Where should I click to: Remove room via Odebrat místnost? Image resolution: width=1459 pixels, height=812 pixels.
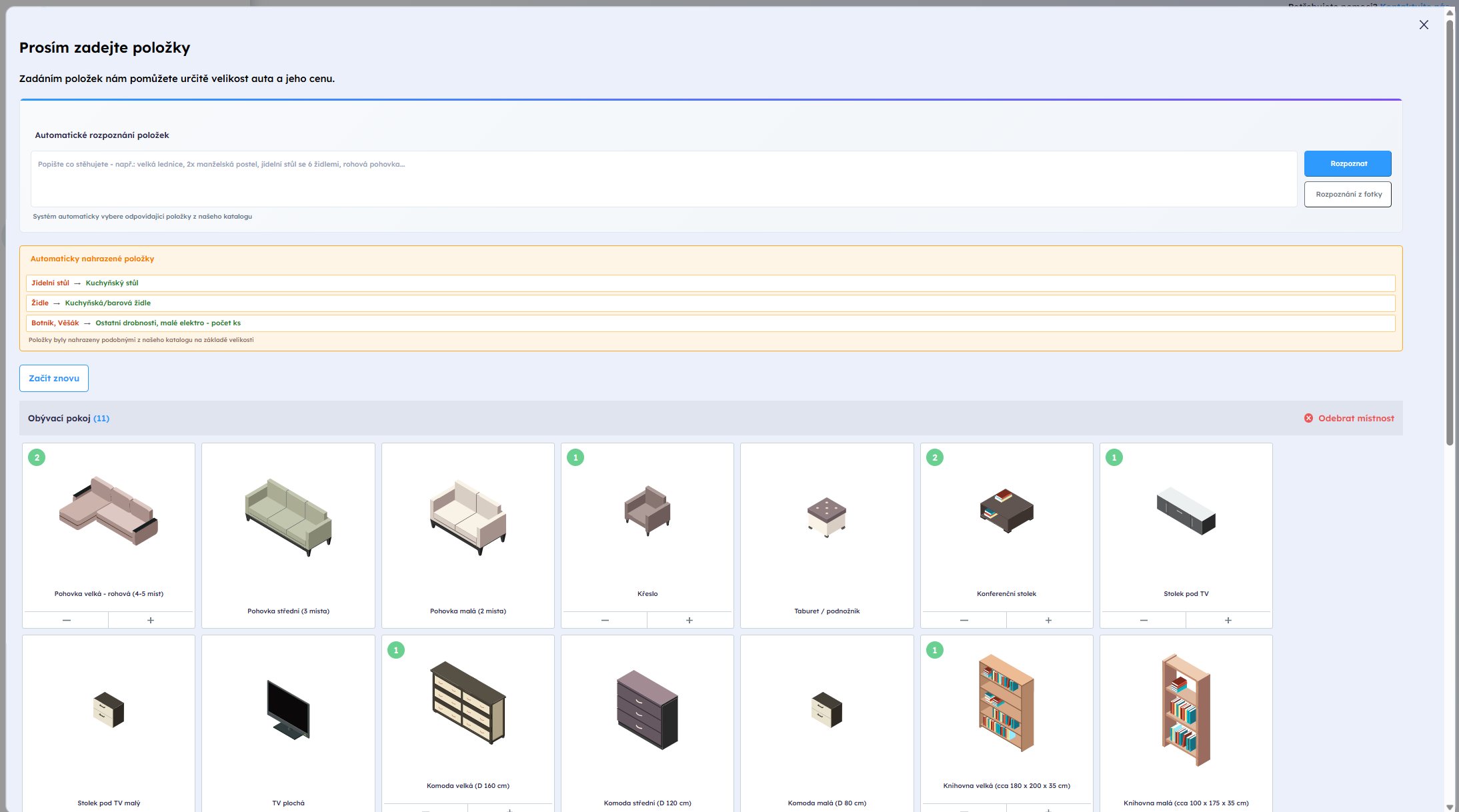tap(1349, 418)
